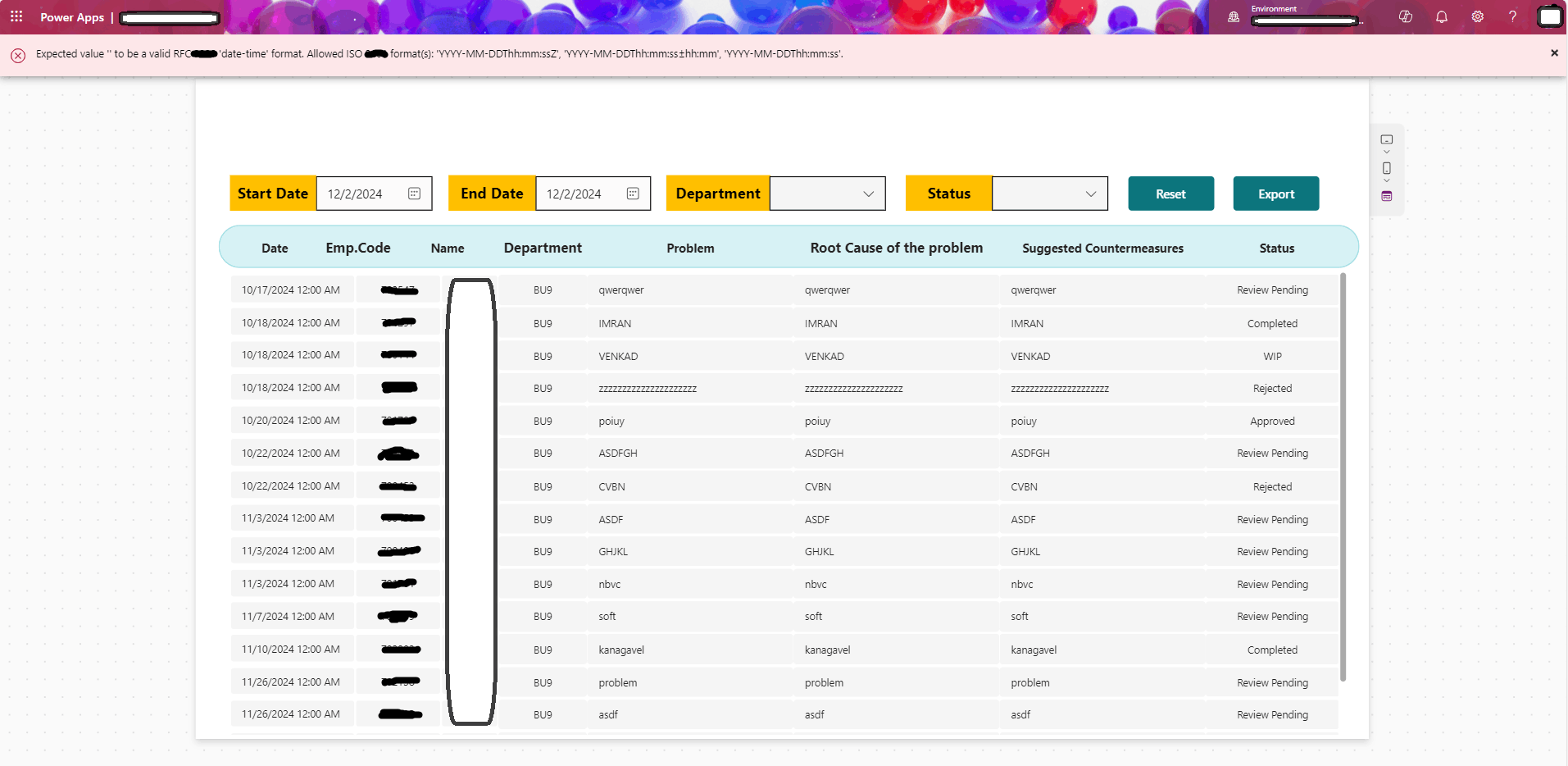Open the Start Date calendar picker icon
Viewport: 1568px width, 766px height.
[x=414, y=194]
